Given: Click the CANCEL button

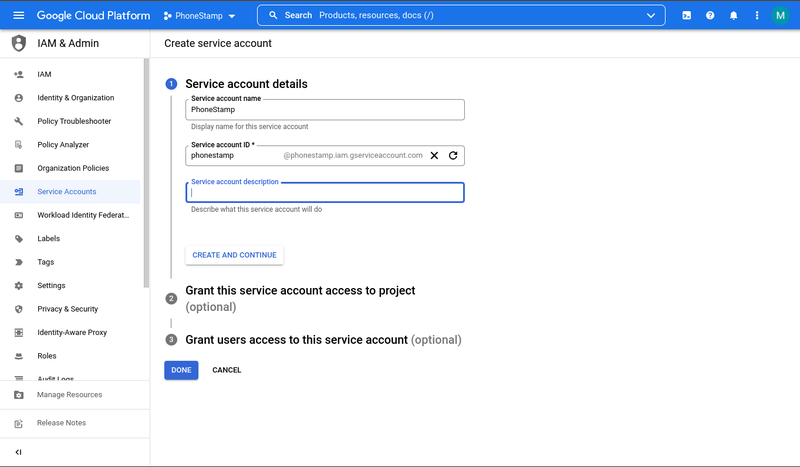Looking at the screenshot, I should [227, 370].
